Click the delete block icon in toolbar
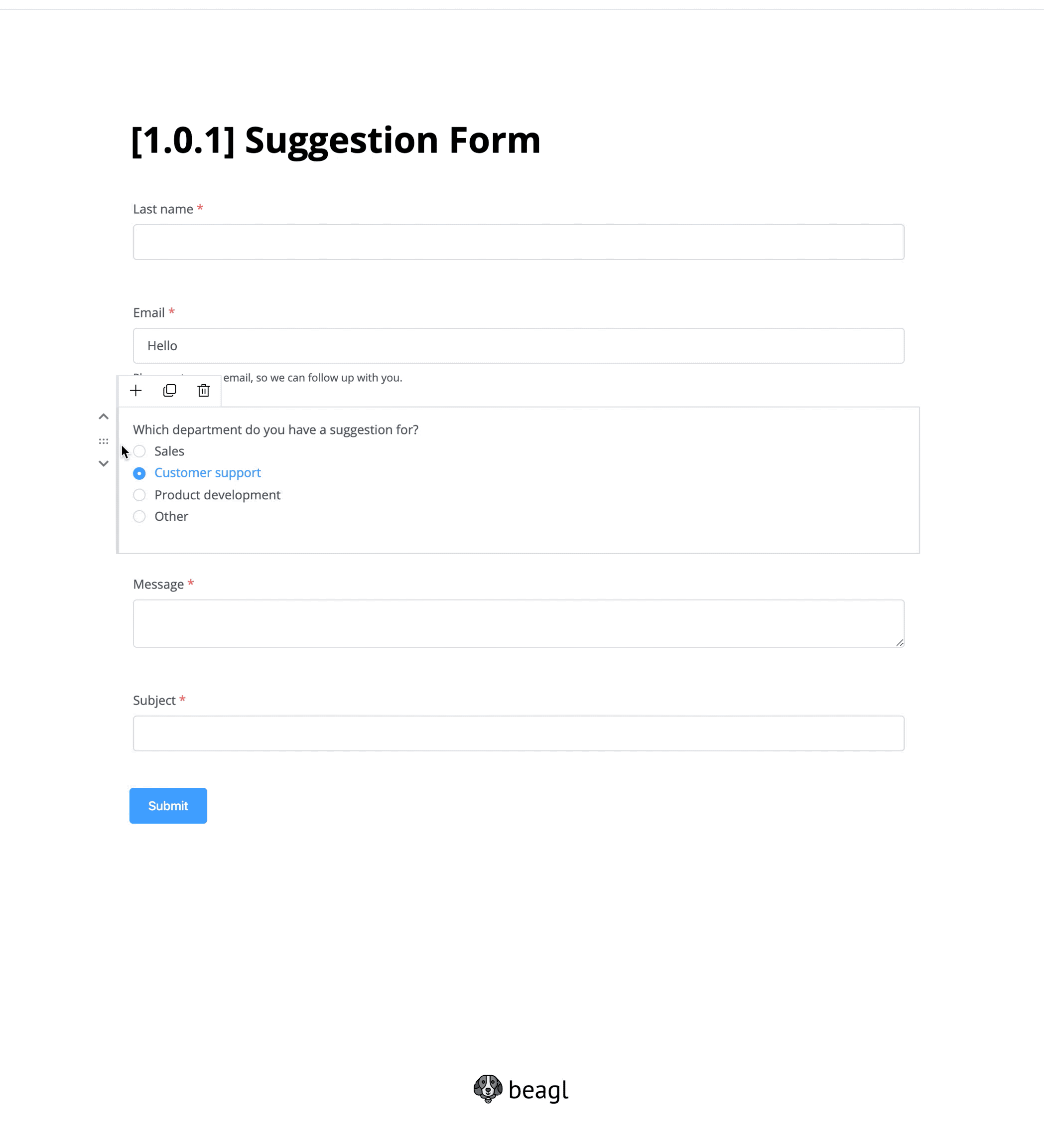Viewport: 1044px width, 1148px height. [x=204, y=391]
